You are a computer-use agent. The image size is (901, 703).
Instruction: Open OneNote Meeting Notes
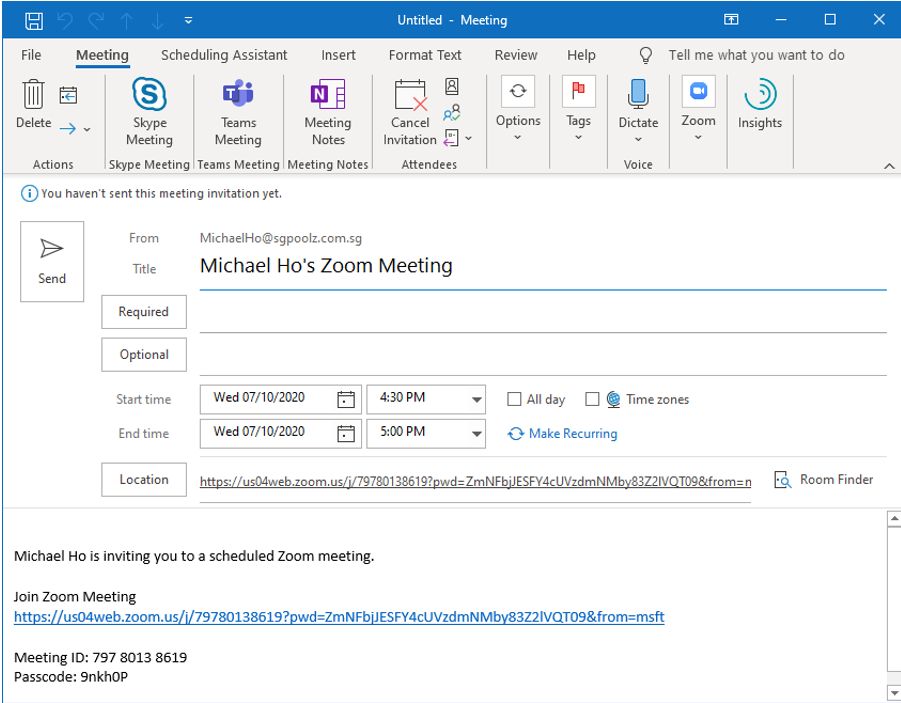click(328, 113)
